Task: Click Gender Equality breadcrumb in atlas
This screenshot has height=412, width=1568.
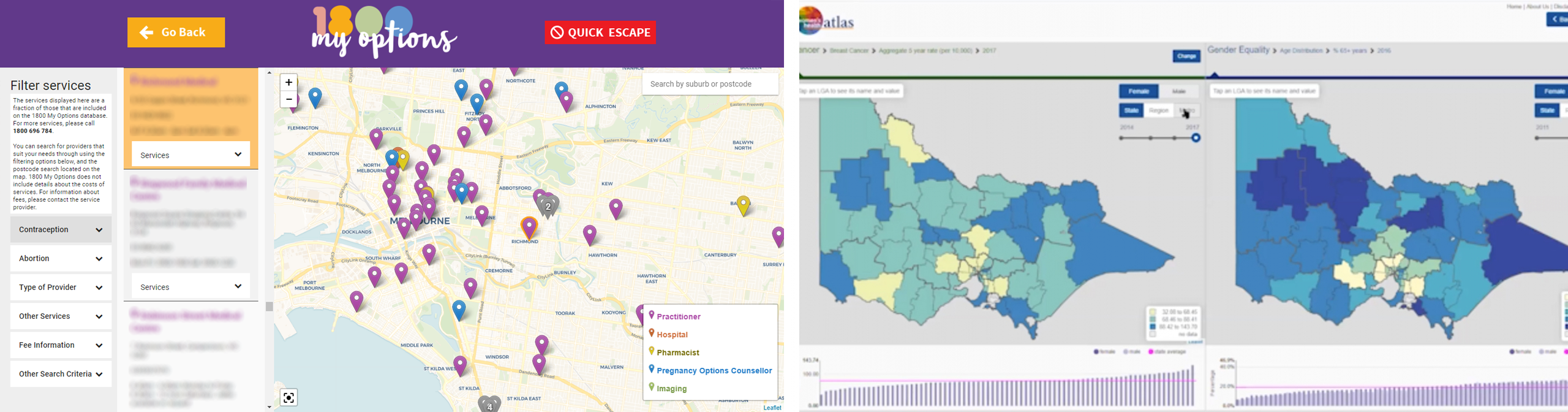Action: pyautogui.click(x=1238, y=50)
